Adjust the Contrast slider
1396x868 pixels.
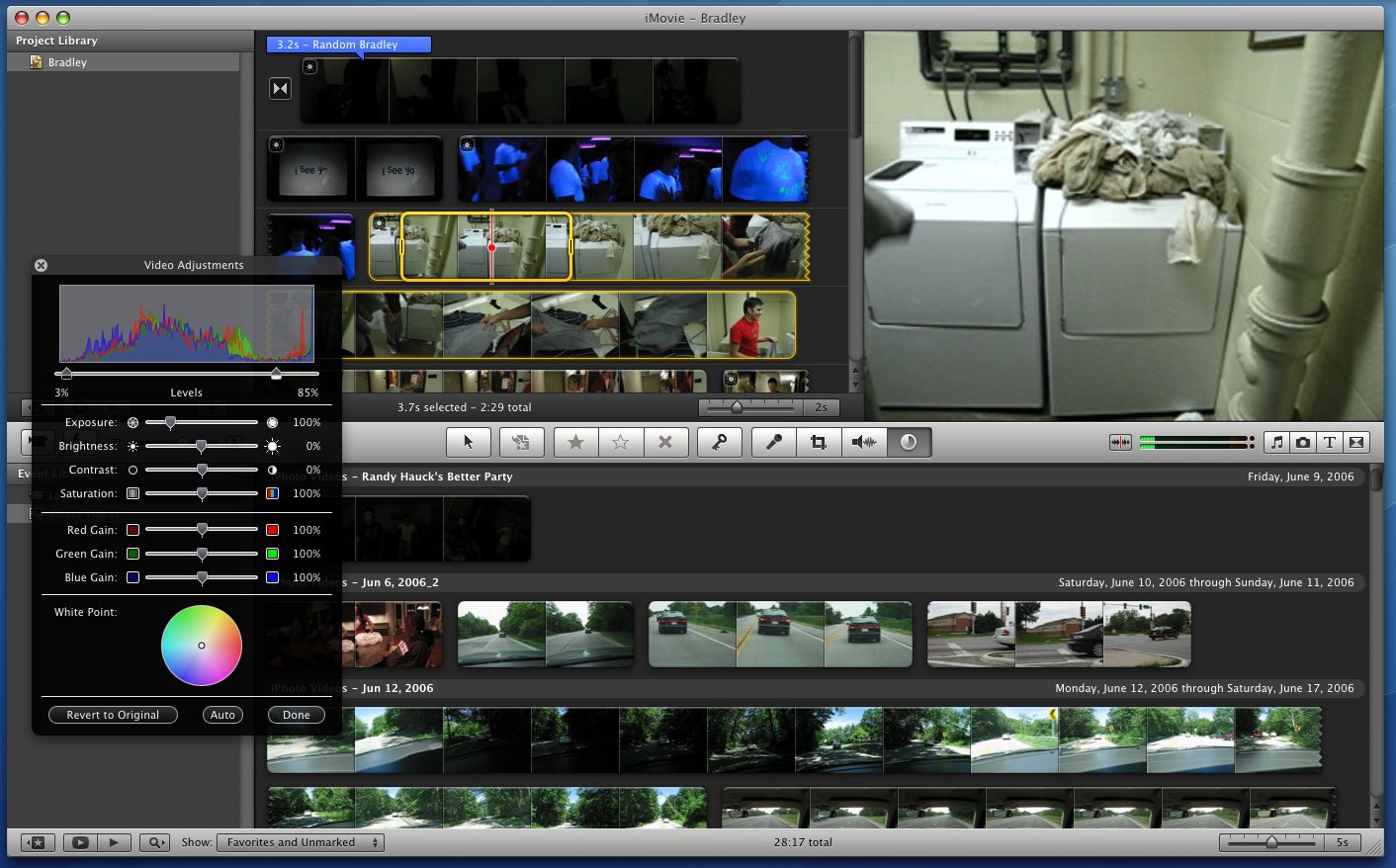[x=202, y=470]
